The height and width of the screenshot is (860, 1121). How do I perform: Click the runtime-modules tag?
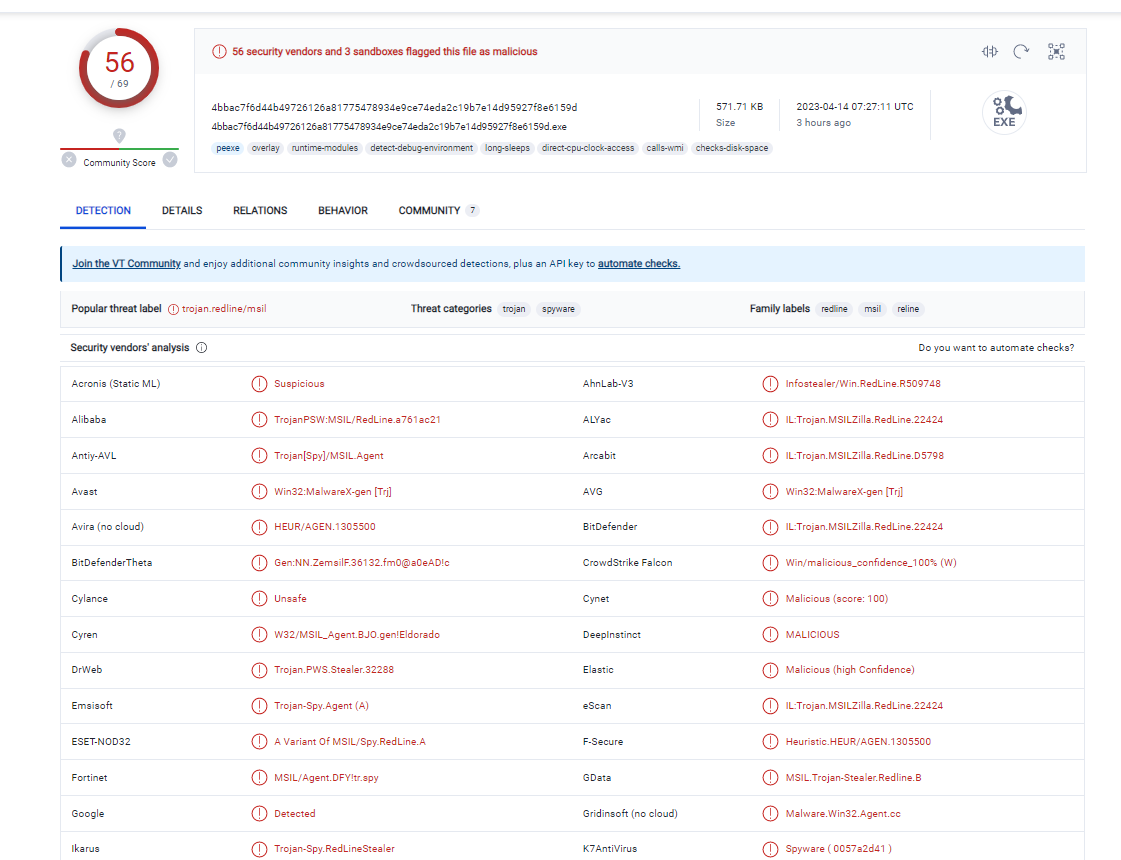pyautogui.click(x=325, y=148)
